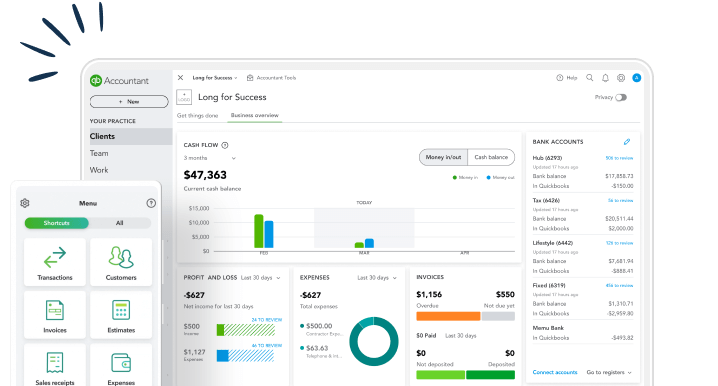The width and height of the screenshot is (718, 386).
Task: Close the client view with X icon
Action: point(180,77)
